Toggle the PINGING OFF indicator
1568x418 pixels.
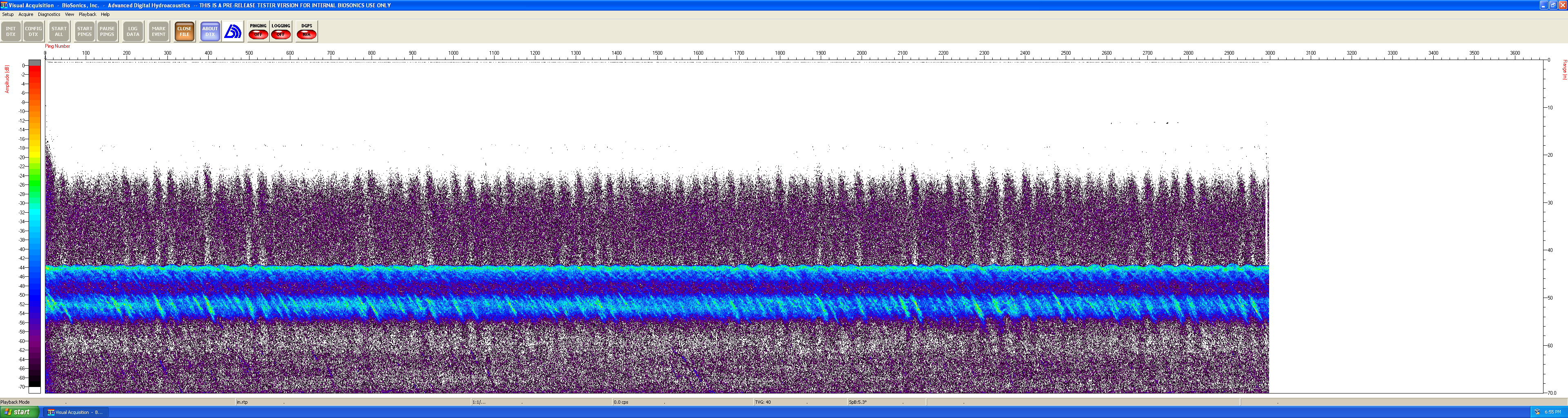tap(258, 32)
